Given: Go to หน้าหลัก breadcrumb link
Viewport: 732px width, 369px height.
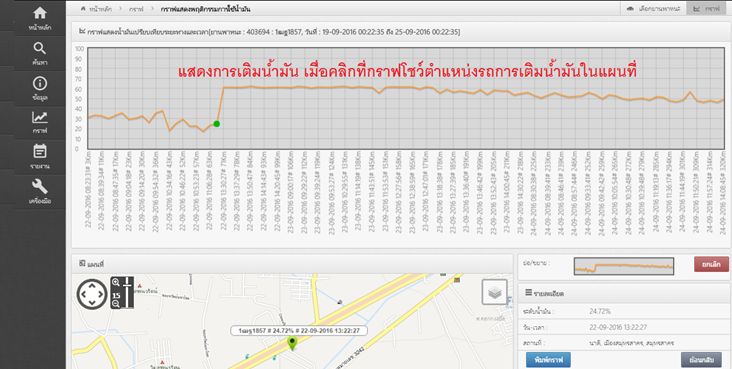Looking at the screenshot, I should coord(99,9).
